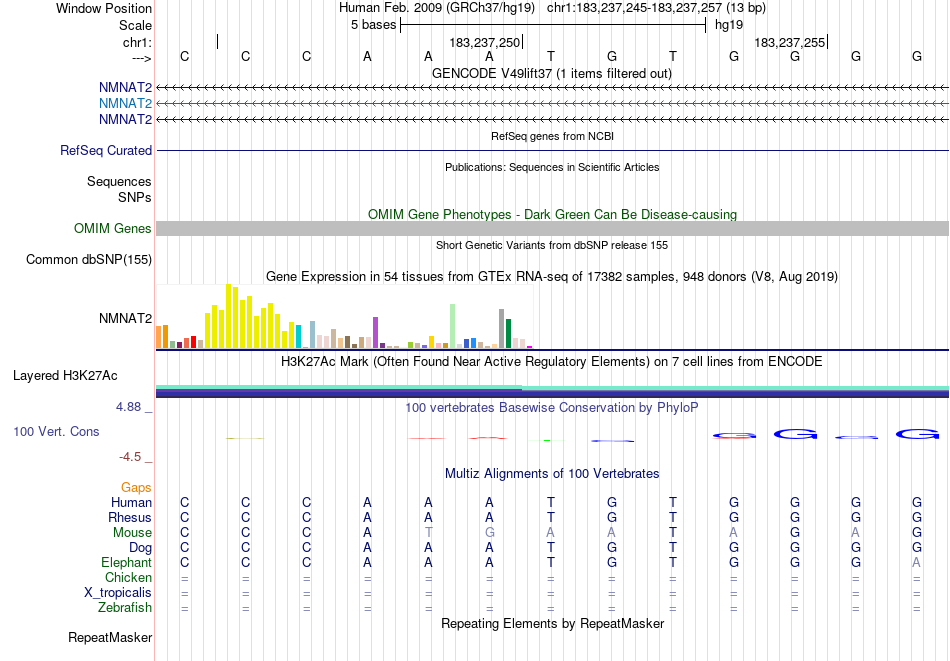Click 'RefSeq genes from NCBI' title

tap(553, 136)
